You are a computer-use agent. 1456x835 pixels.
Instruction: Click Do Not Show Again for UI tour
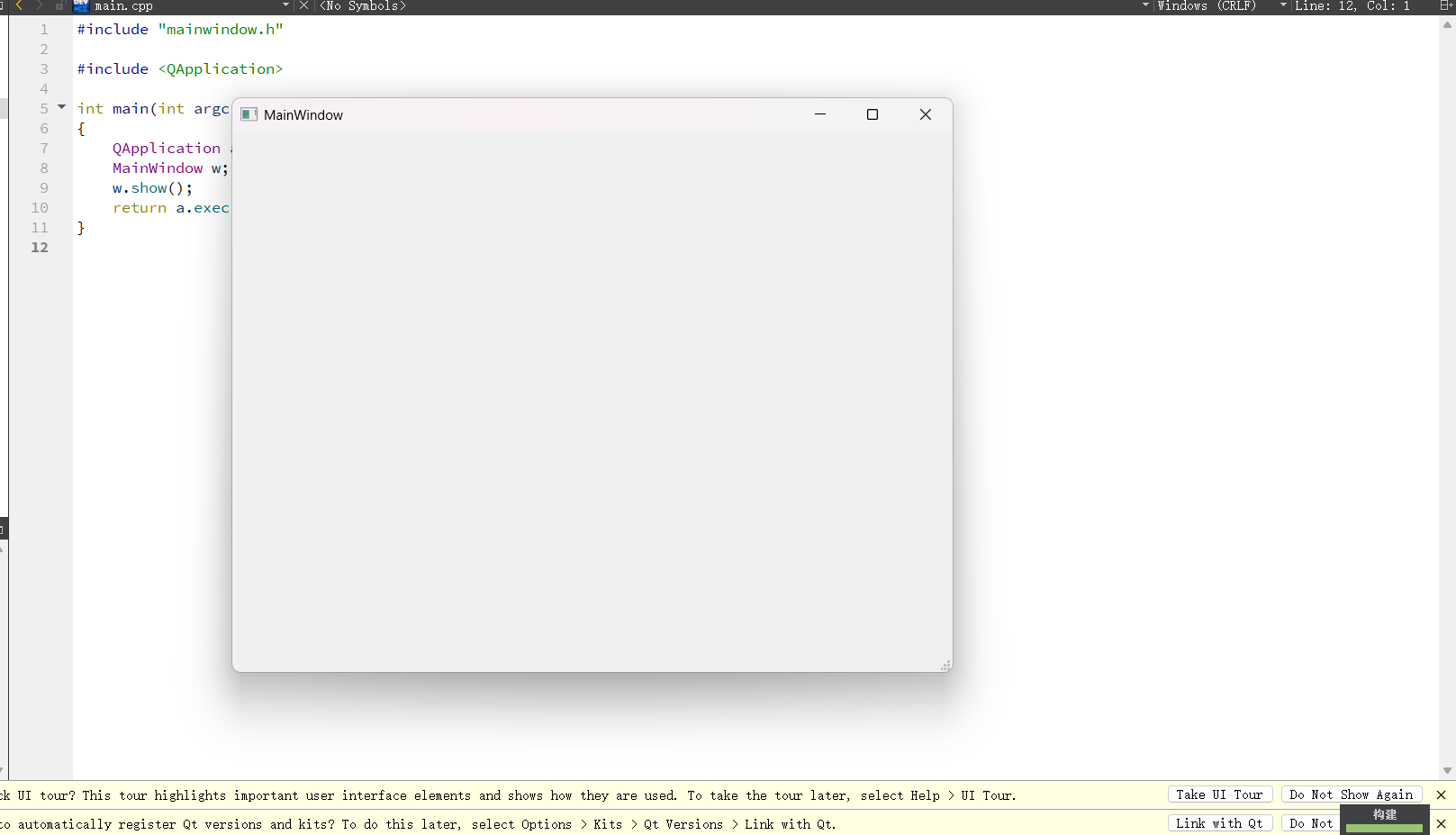coord(1351,794)
